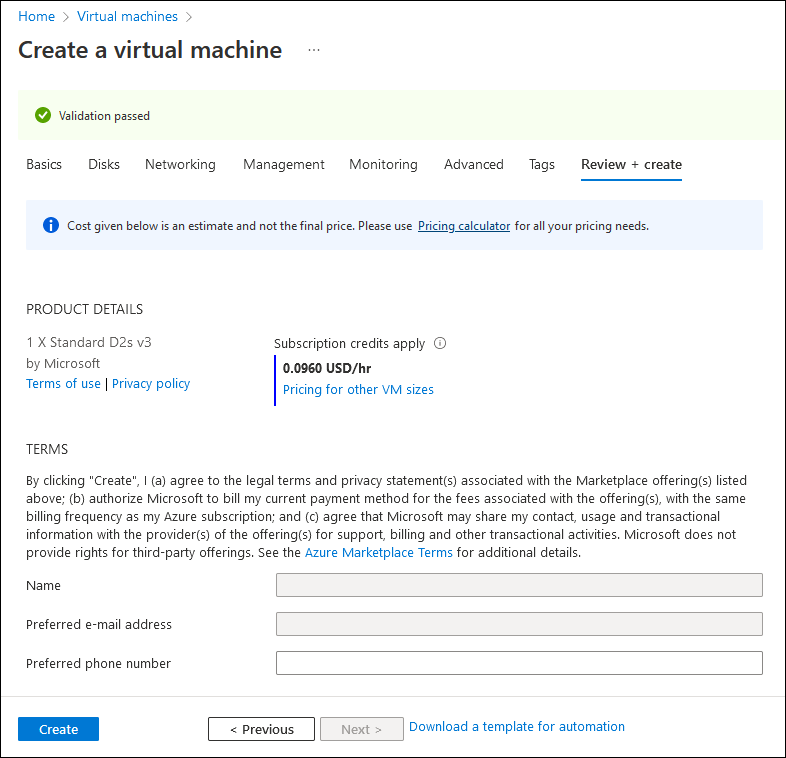Click the by Microsoft publisher text

pos(63,363)
